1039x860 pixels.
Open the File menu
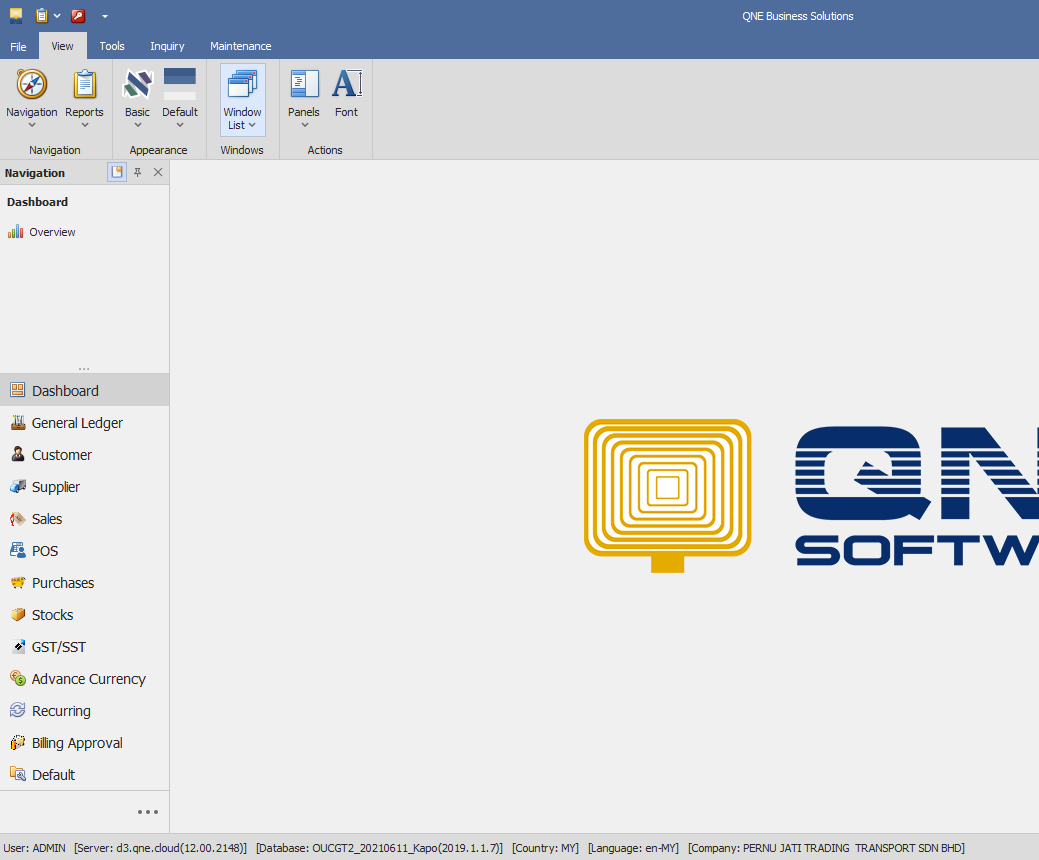[19, 46]
